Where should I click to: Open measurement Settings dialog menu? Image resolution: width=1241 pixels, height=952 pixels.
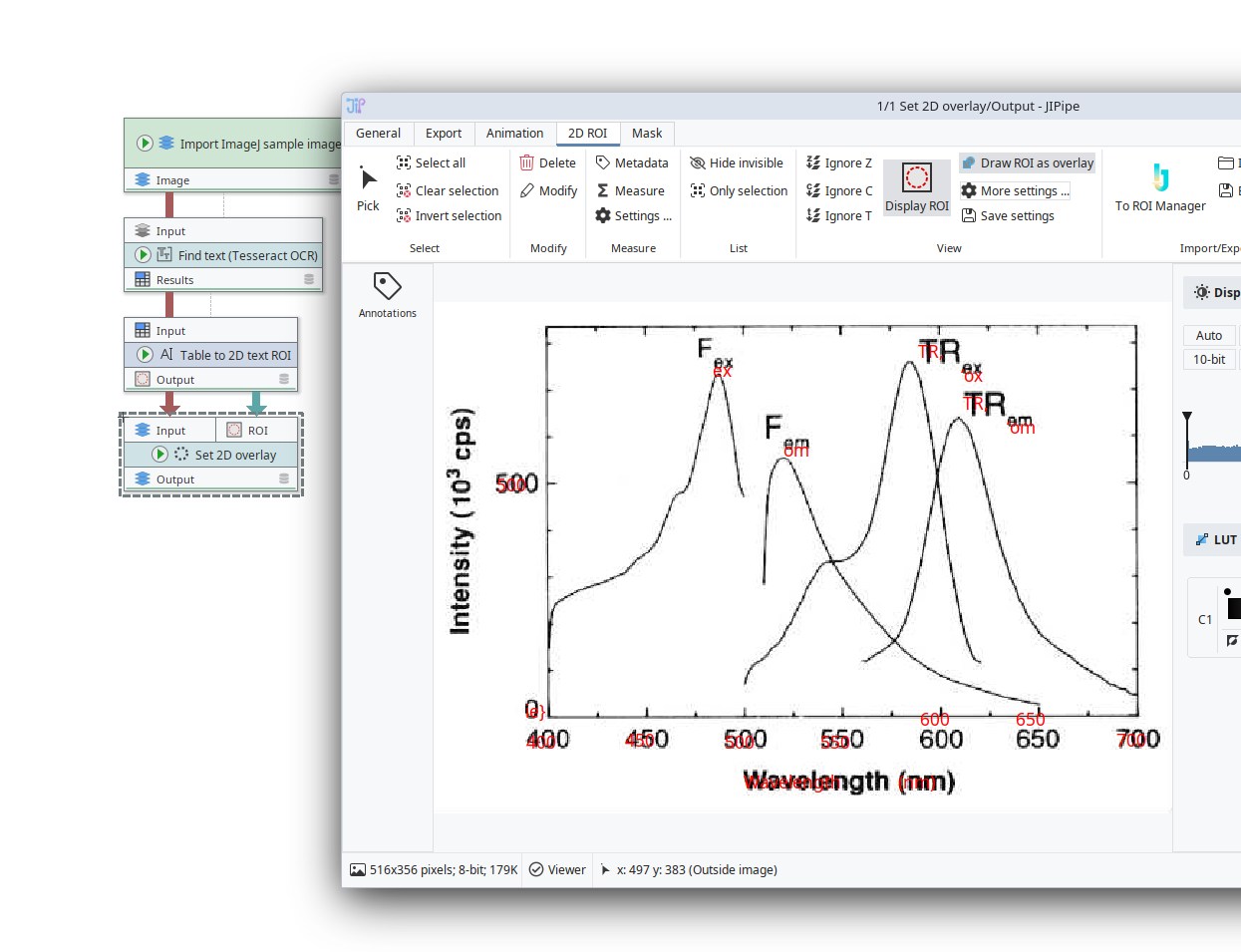click(x=633, y=215)
